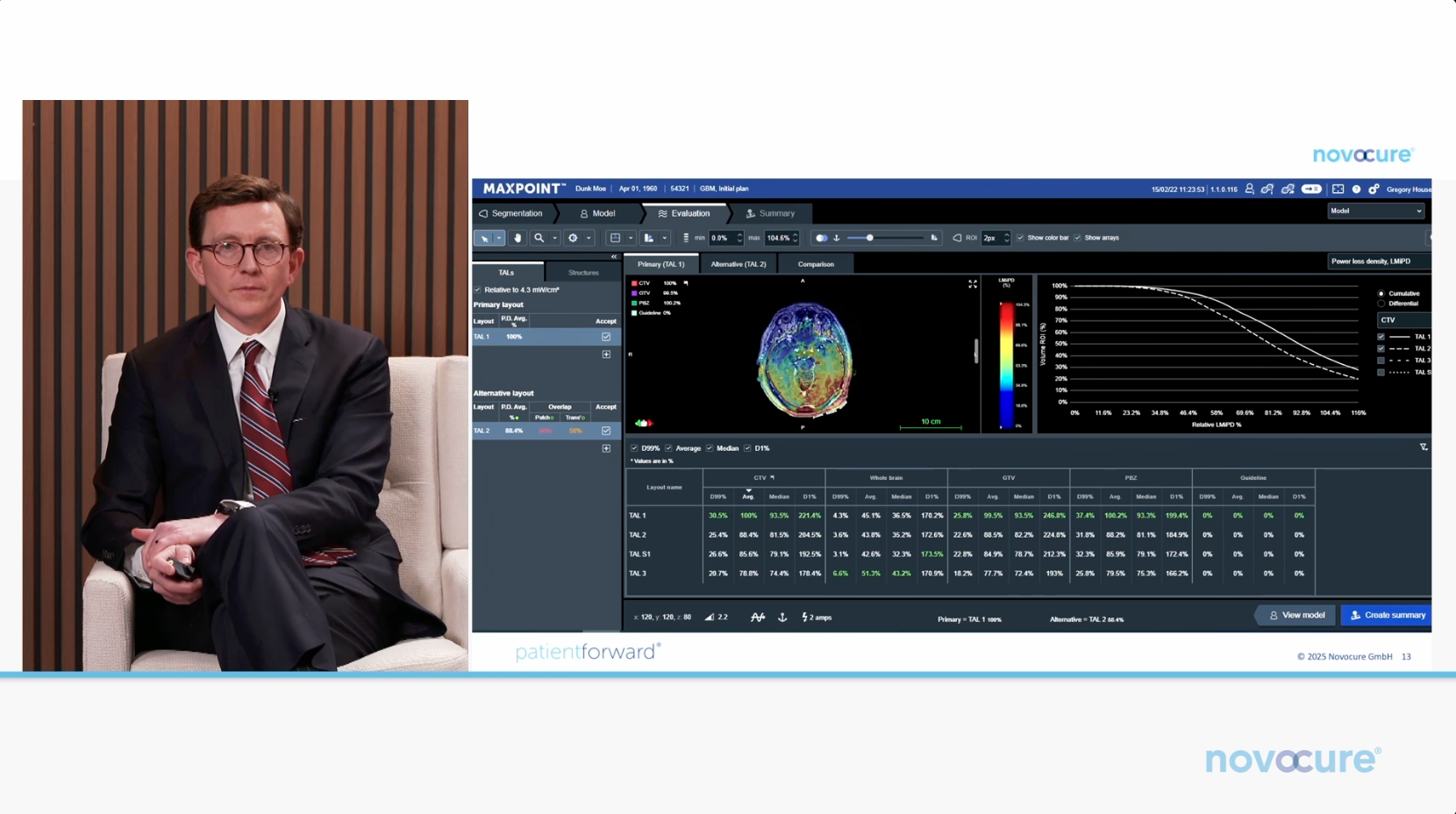This screenshot has height=814, width=1456.
Task: Uncheck Show color bar option
Action: click(1020, 238)
